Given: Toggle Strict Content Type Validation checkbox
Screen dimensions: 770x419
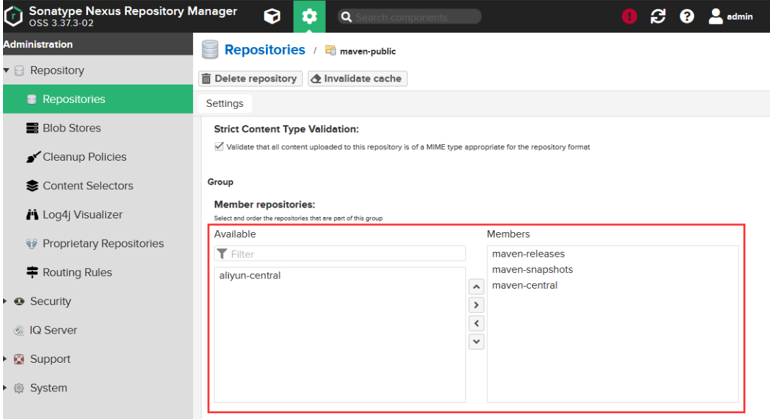Looking at the screenshot, I should point(219,146).
